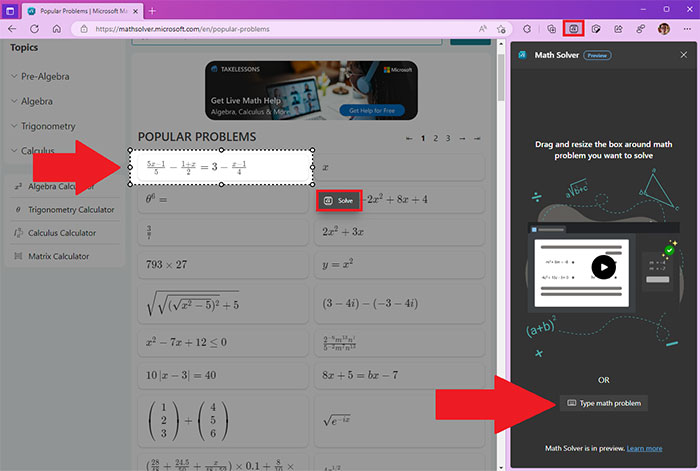Go to pagination page 3
The height and width of the screenshot is (471, 700).
(x=448, y=138)
